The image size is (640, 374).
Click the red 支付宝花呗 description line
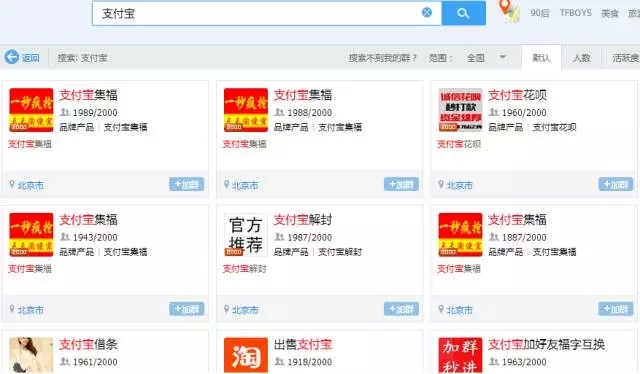click(458, 144)
